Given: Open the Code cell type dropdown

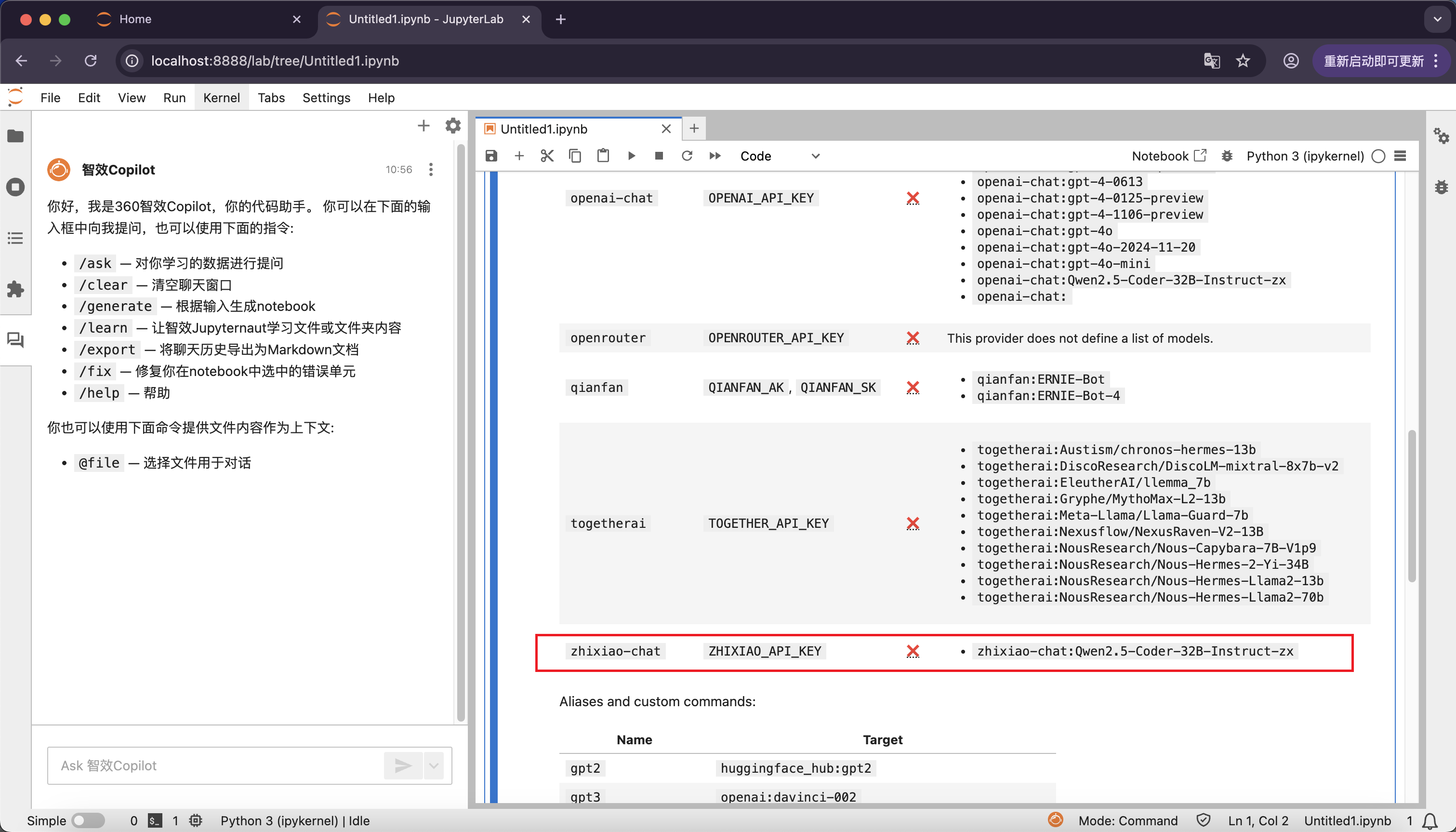Looking at the screenshot, I should (x=780, y=156).
